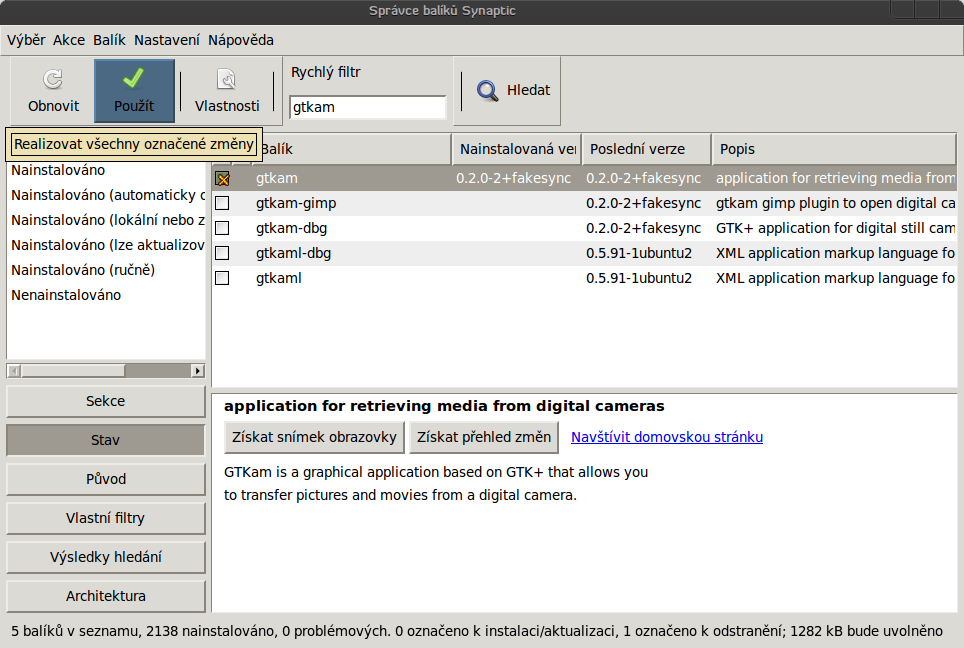964x648 pixels.
Task: Switch to Architektura view
Action: pyautogui.click(x=106, y=596)
